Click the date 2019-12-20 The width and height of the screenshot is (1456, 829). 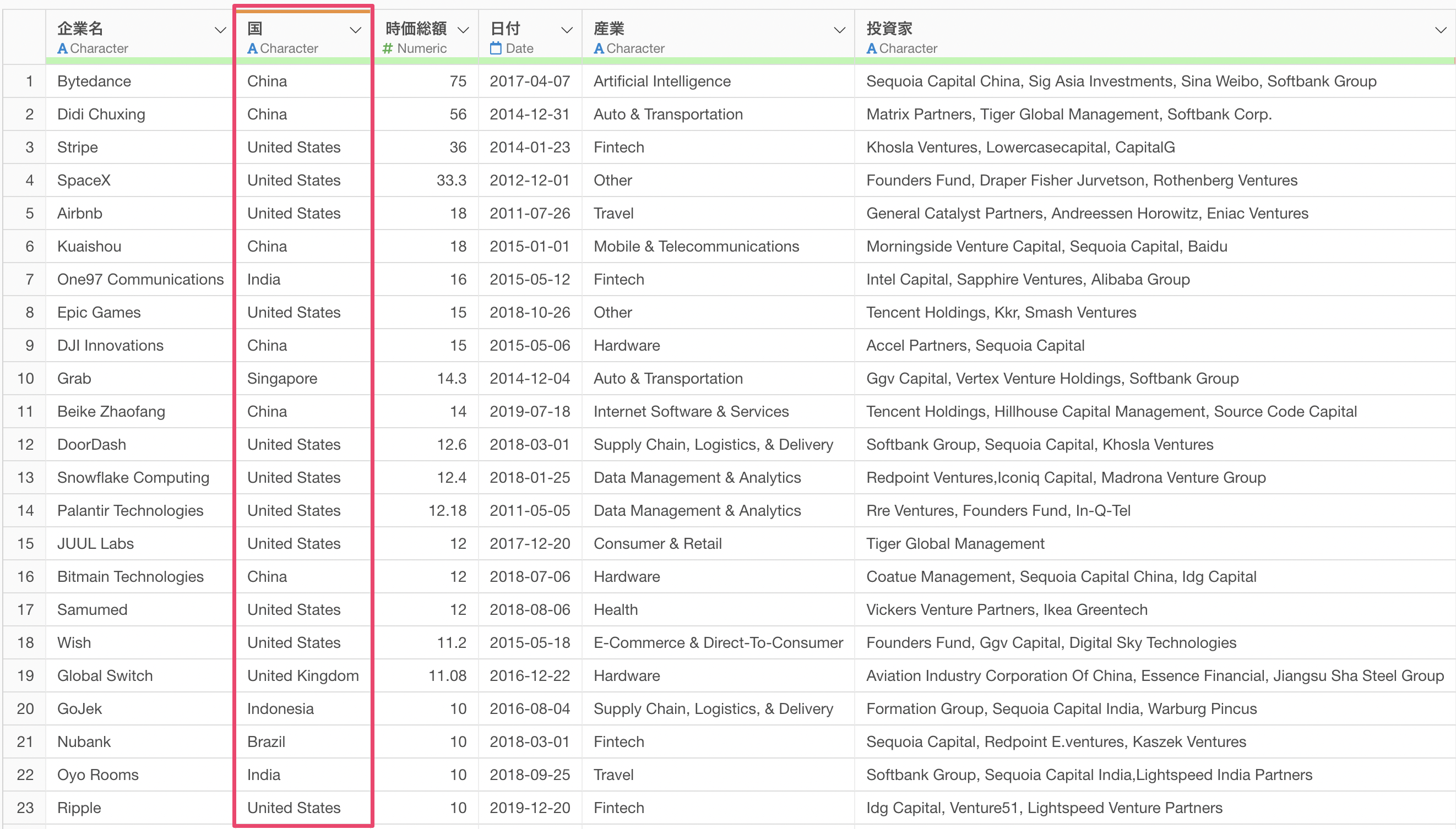pos(530,808)
